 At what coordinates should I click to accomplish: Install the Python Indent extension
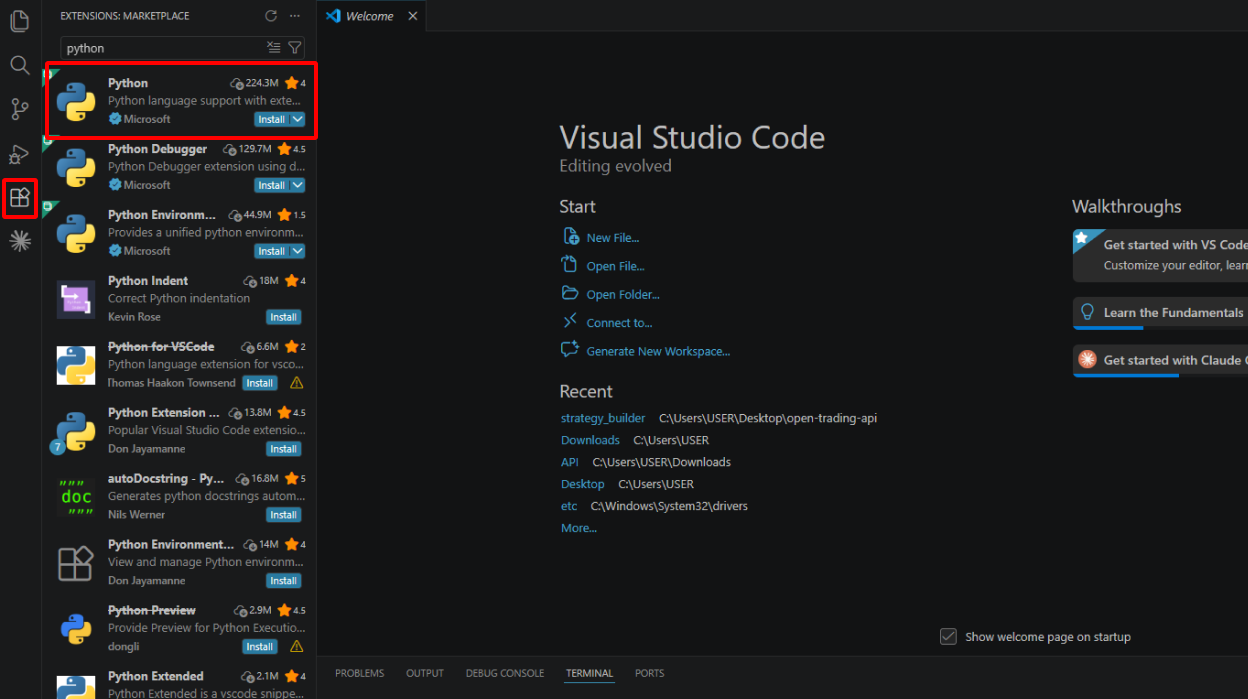pos(284,317)
